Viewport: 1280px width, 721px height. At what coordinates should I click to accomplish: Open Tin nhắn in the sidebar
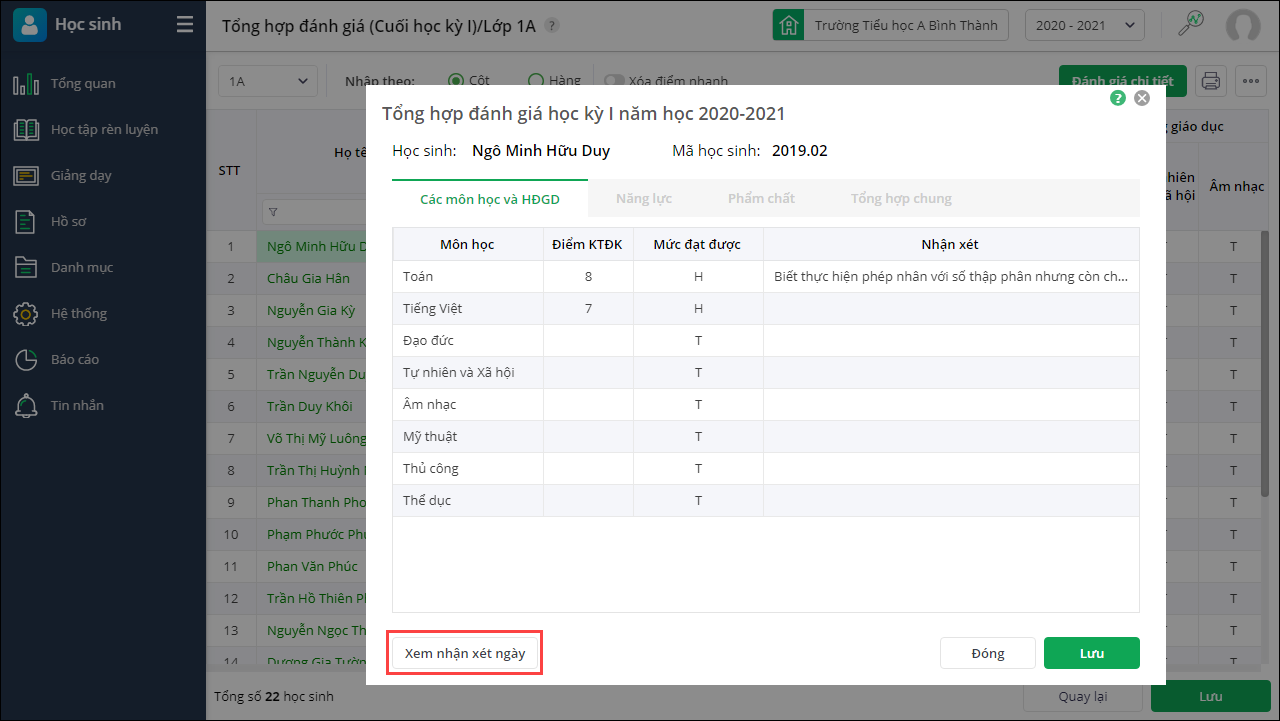(77, 405)
